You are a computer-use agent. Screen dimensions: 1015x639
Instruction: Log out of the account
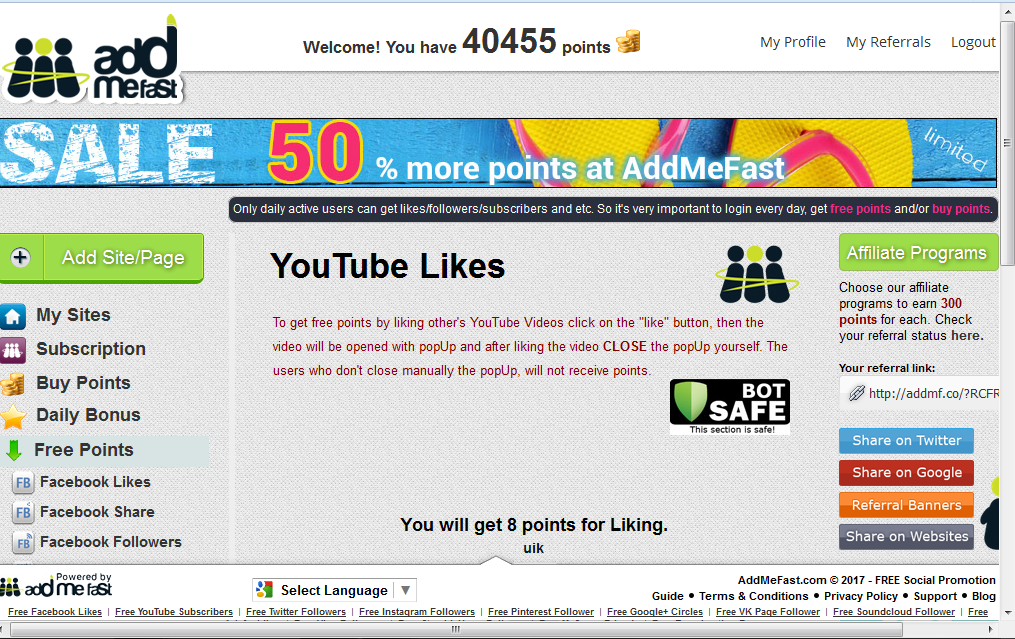pyautogui.click(x=973, y=42)
